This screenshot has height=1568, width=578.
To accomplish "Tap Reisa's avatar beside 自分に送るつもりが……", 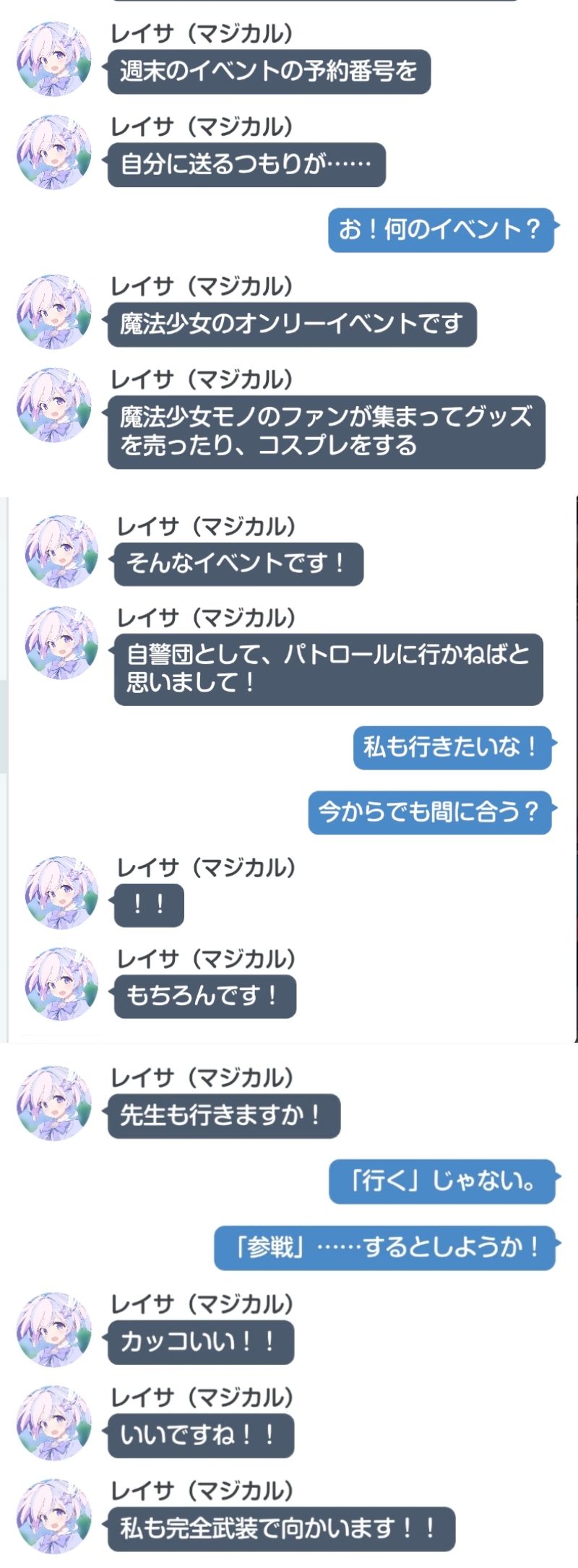I will pos(54,152).
